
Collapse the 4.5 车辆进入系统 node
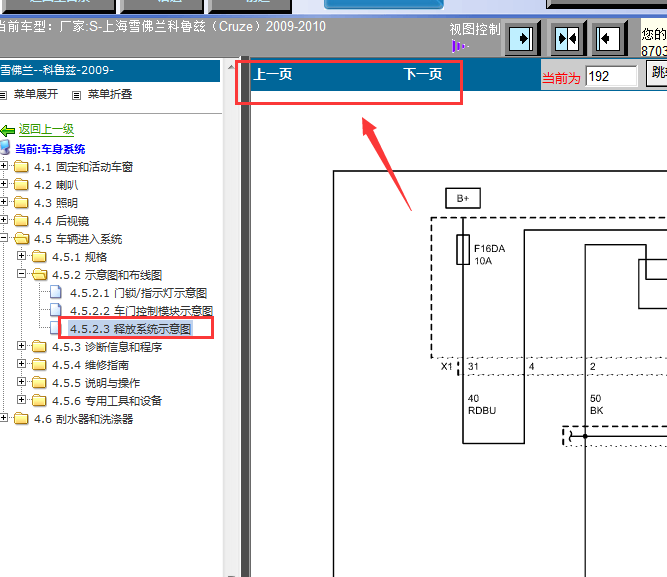pyautogui.click(x=3, y=237)
